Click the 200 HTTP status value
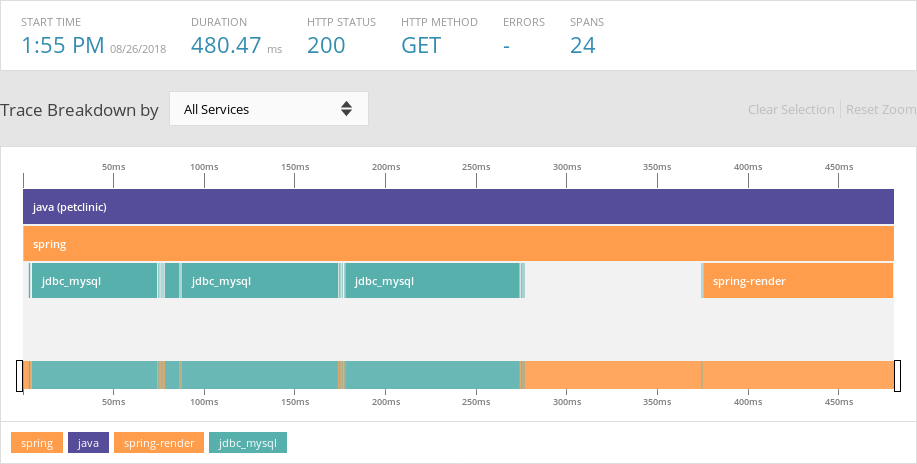Viewport: 917px width, 464px height. coord(326,45)
